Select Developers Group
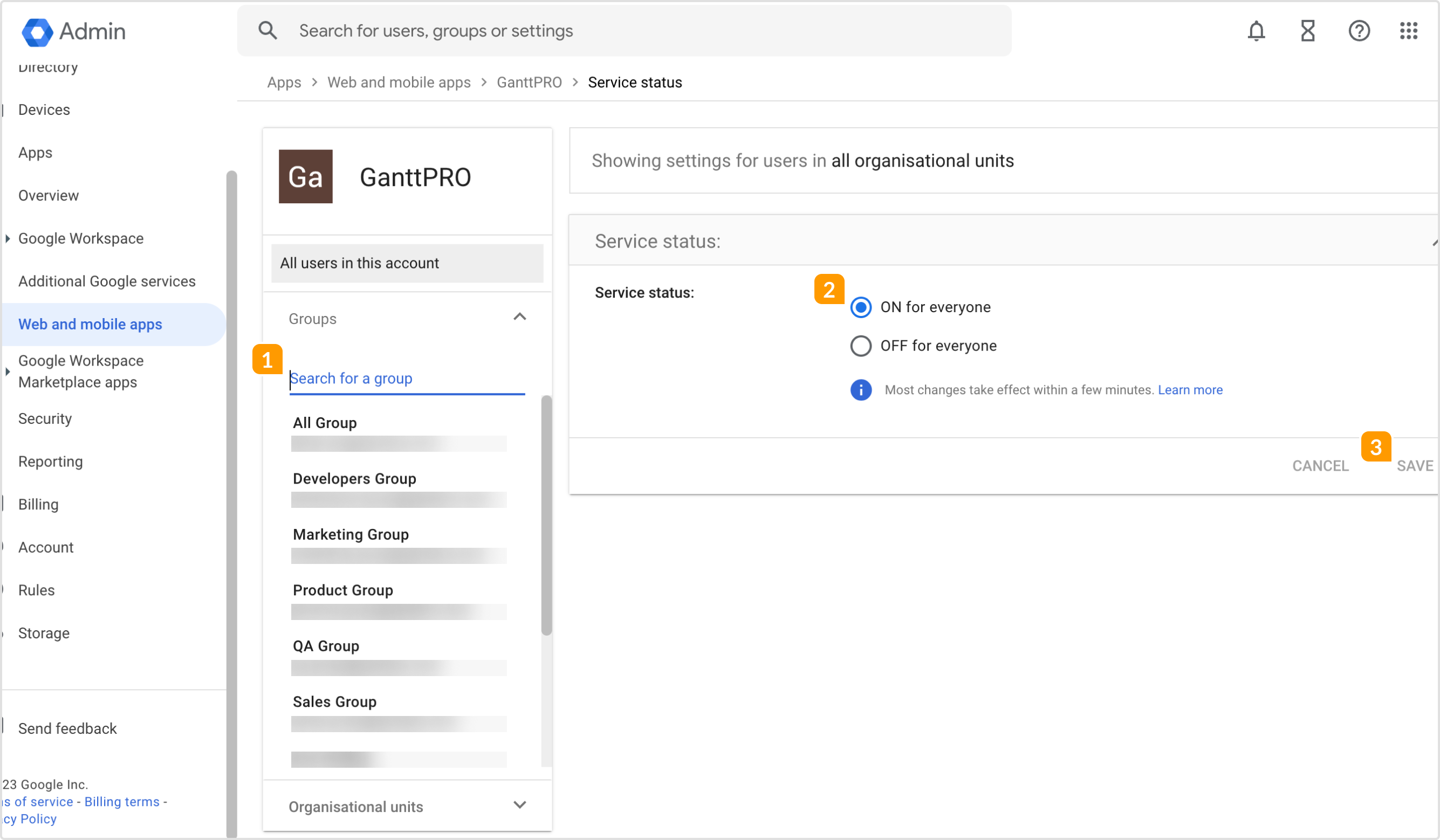The width and height of the screenshot is (1440, 840). [399, 489]
